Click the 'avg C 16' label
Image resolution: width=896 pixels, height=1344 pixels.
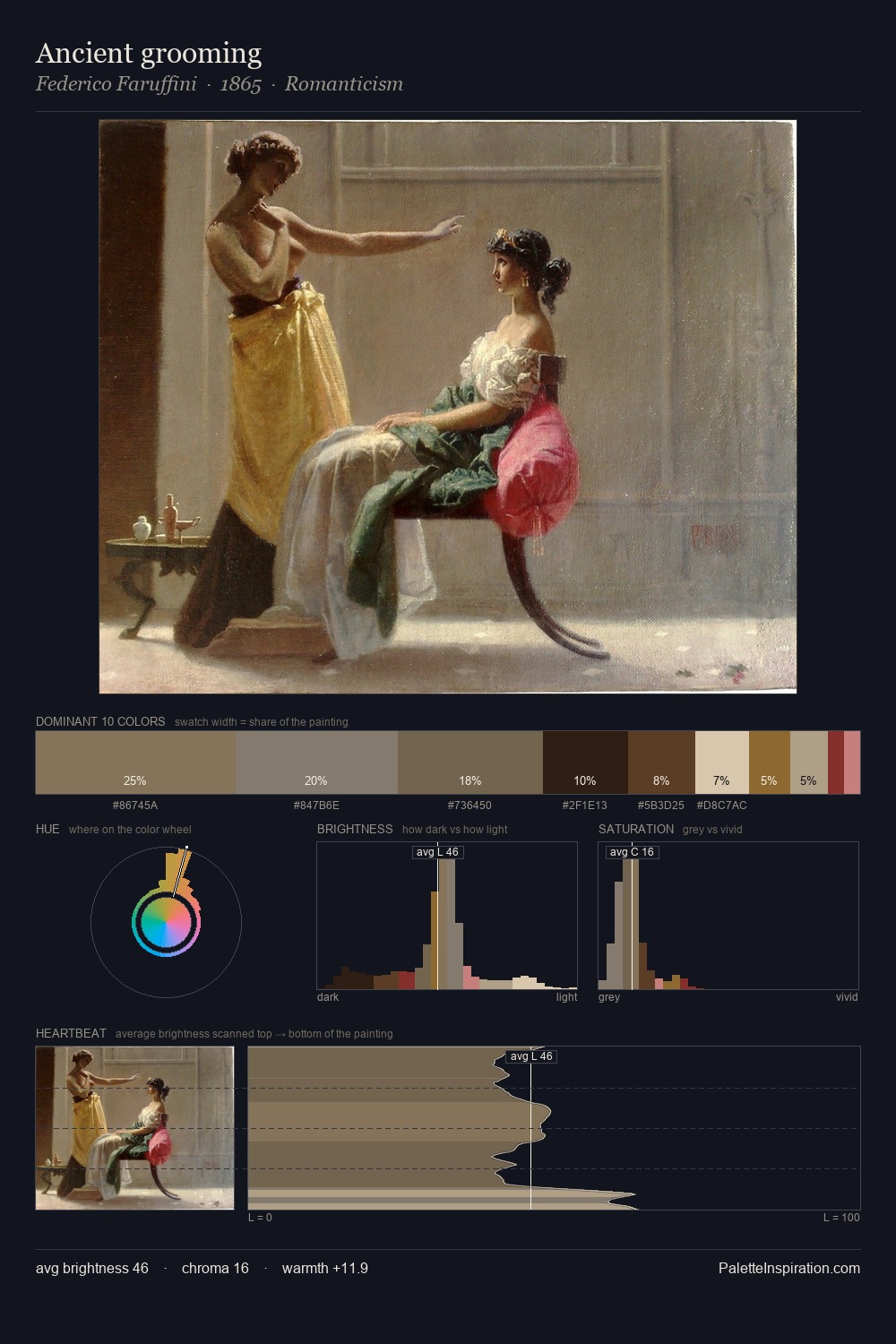tap(632, 852)
